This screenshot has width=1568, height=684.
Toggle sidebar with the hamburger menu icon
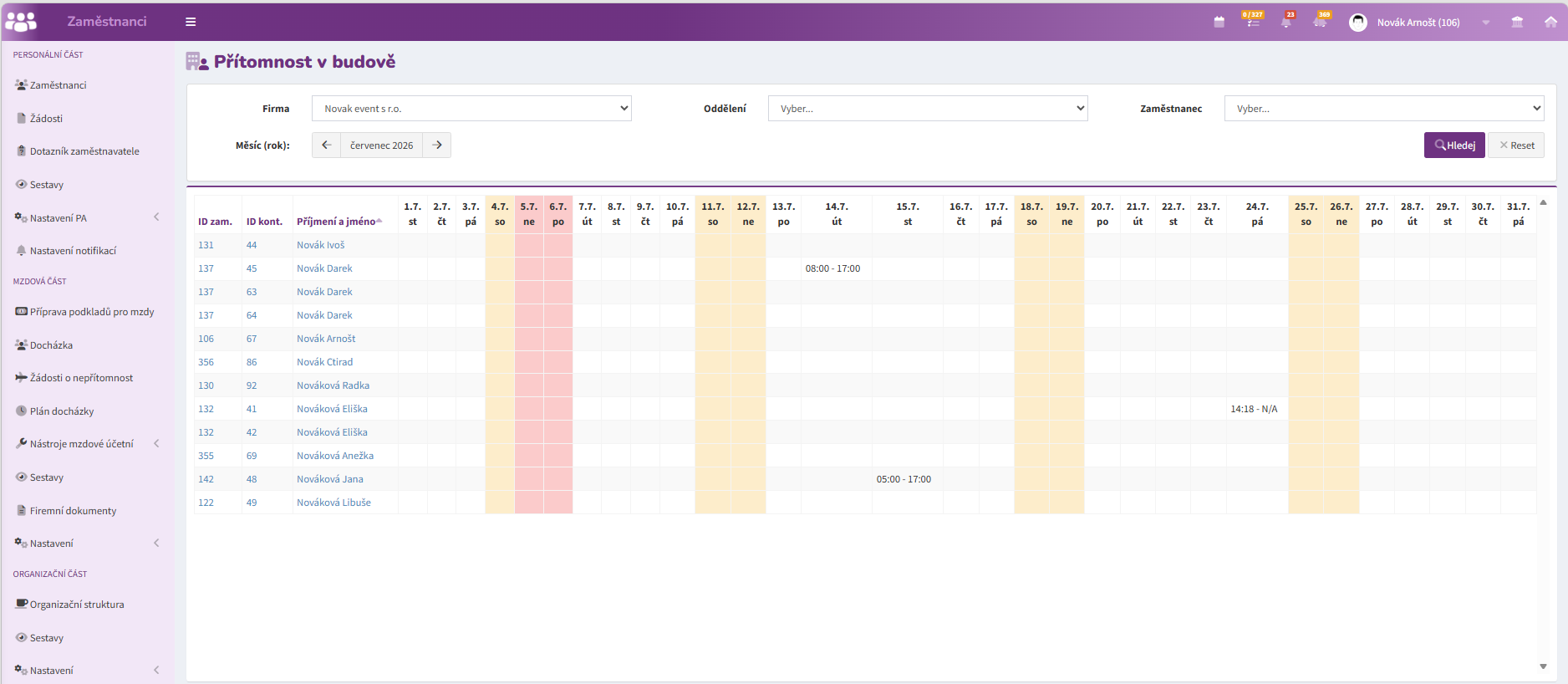(x=191, y=22)
